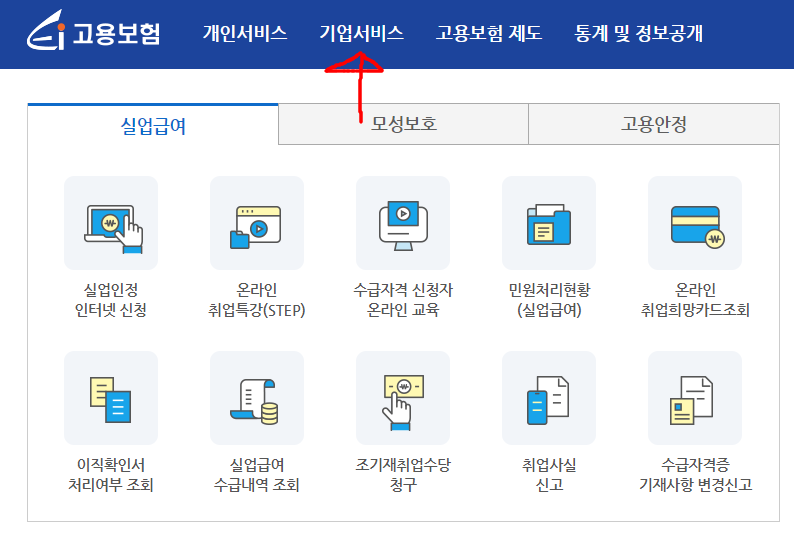Open the 실업급여 수급내역 조회 text link
Screen dimensions: 794x537
tap(257, 474)
